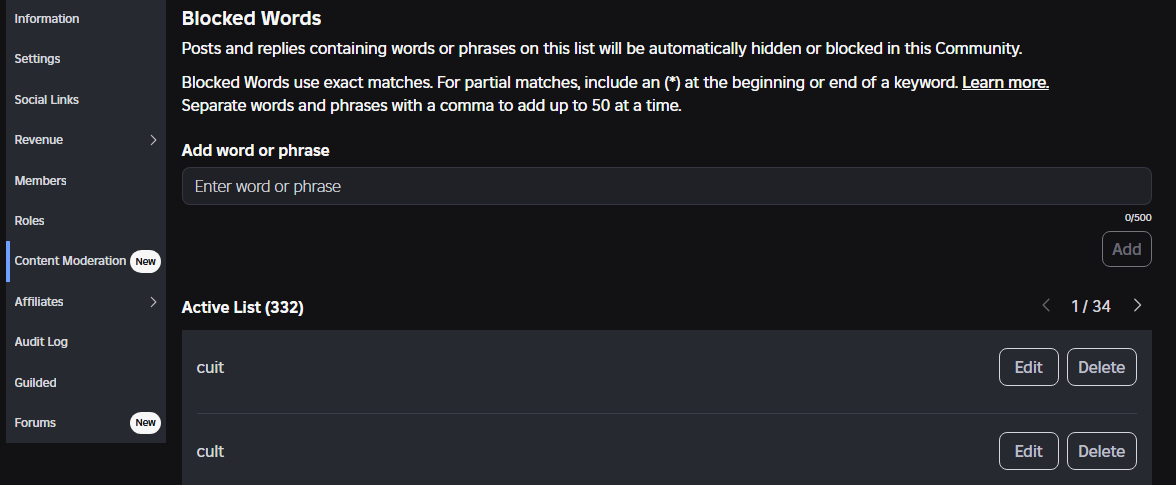The image size is (1176, 485).
Task: Open the Guilded section
Action: pyautogui.click(x=36, y=383)
